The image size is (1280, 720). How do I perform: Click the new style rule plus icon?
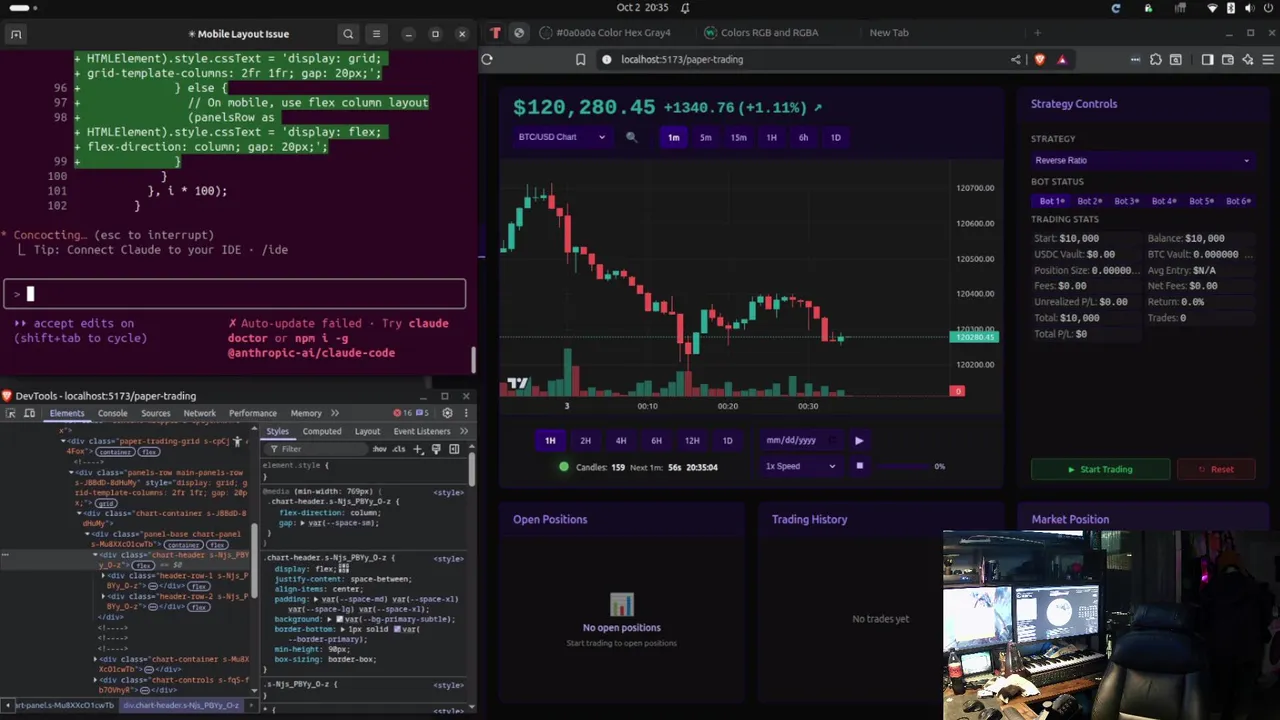tap(418, 449)
